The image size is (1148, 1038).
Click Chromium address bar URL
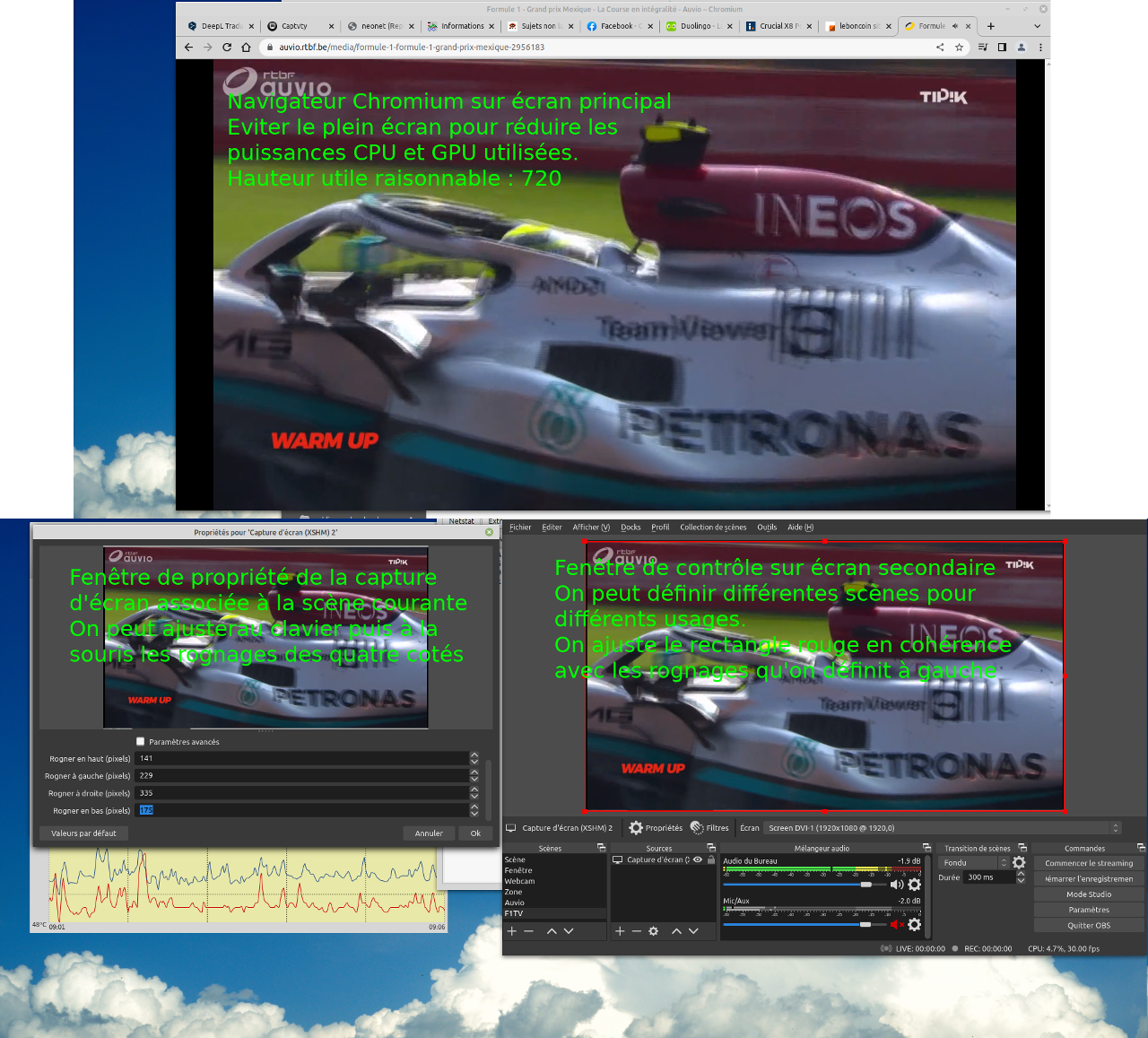point(412,48)
